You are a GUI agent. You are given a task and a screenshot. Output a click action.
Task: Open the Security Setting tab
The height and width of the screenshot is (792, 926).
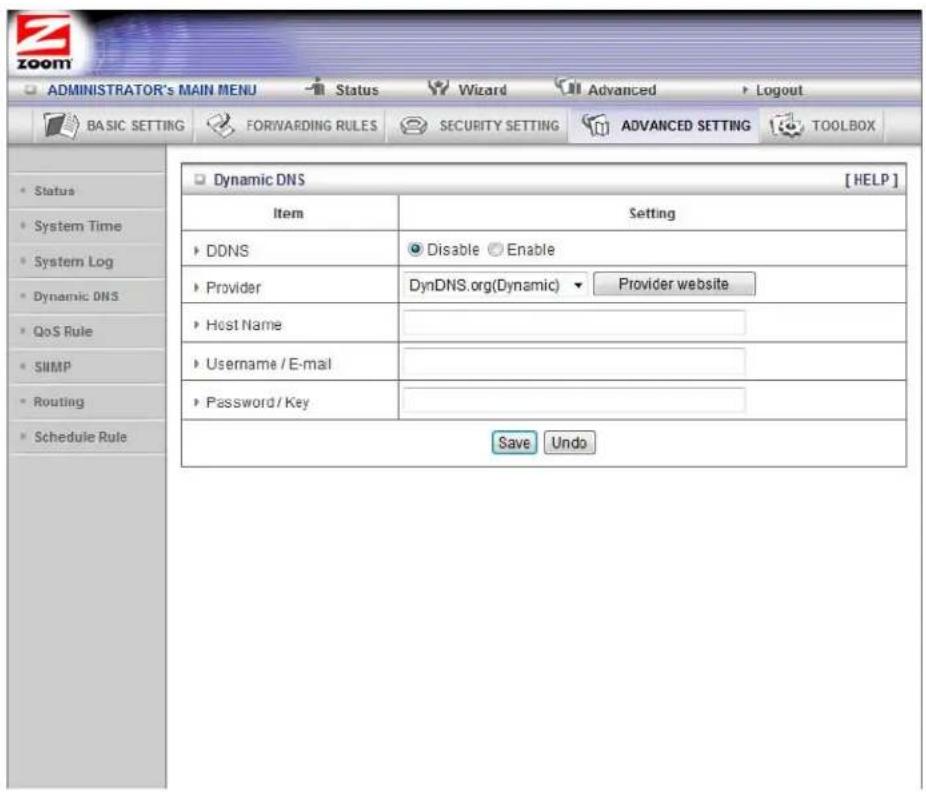[x=478, y=125]
